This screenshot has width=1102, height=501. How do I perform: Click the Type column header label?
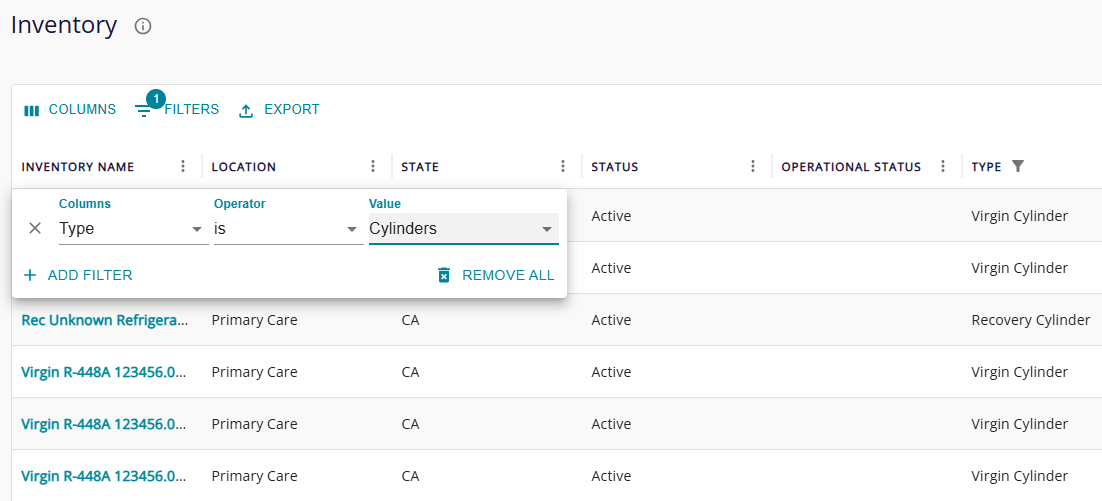click(986, 167)
